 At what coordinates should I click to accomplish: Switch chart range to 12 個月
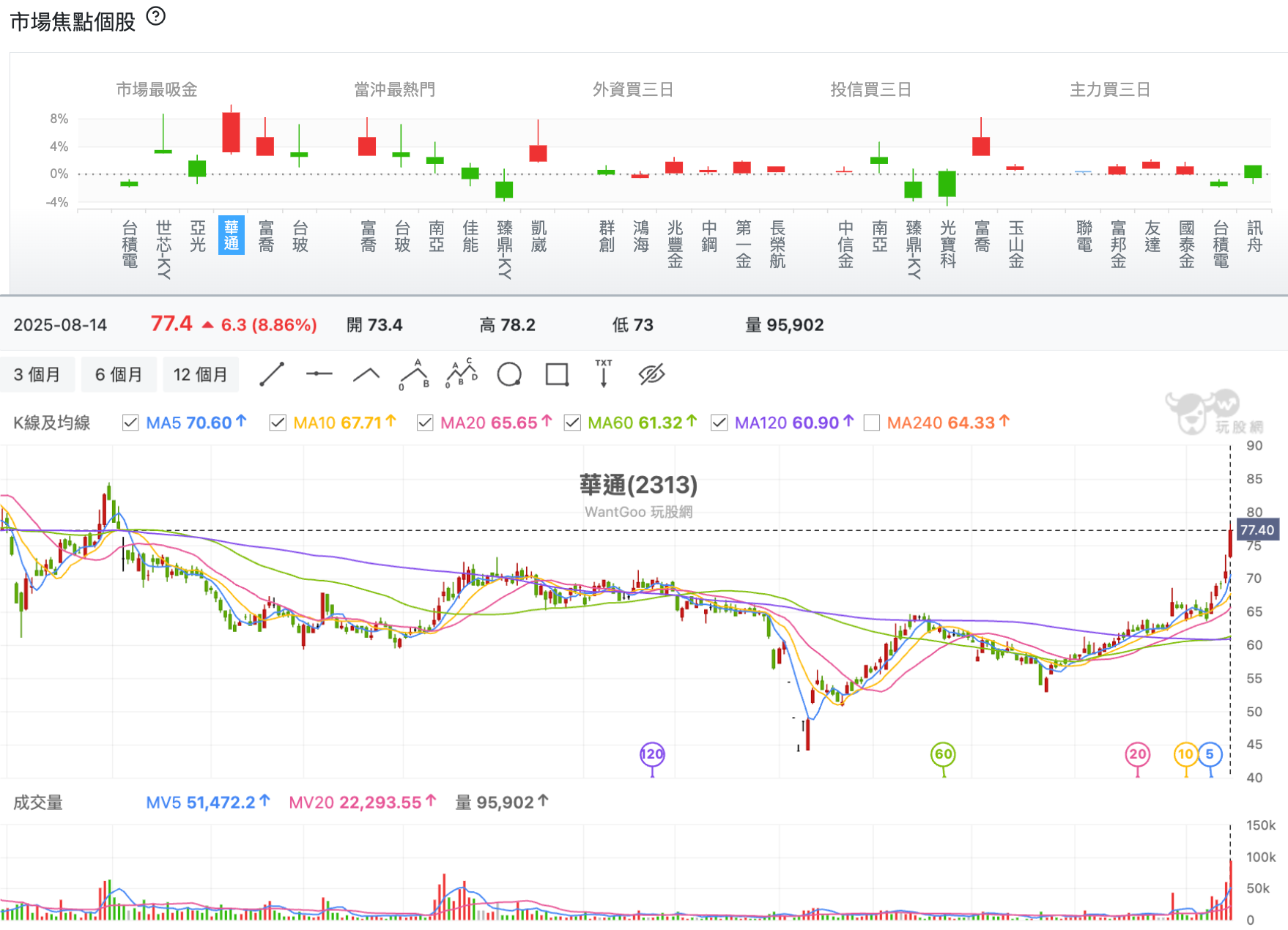200,374
